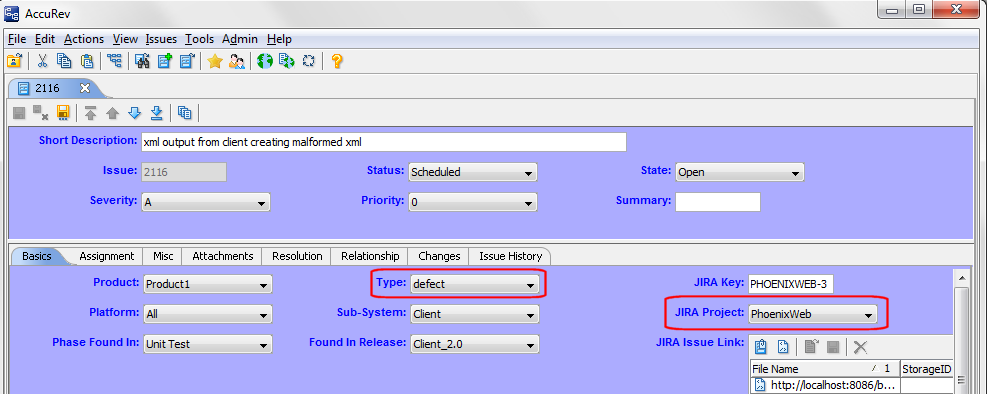The width and height of the screenshot is (987, 394).
Task: Click the orange floppy save icon
Action: [63, 113]
